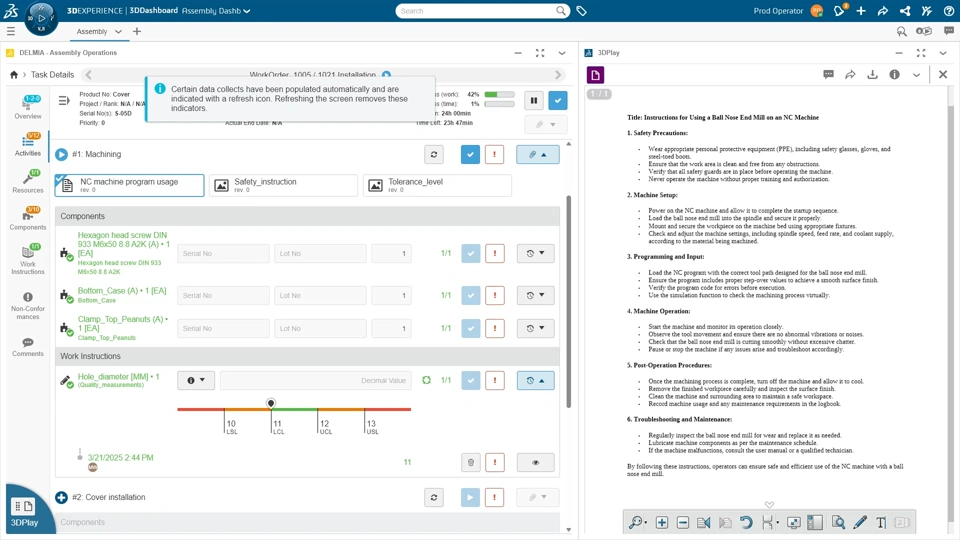Click Decimal Value input for Hole_diameter

click(316, 380)
